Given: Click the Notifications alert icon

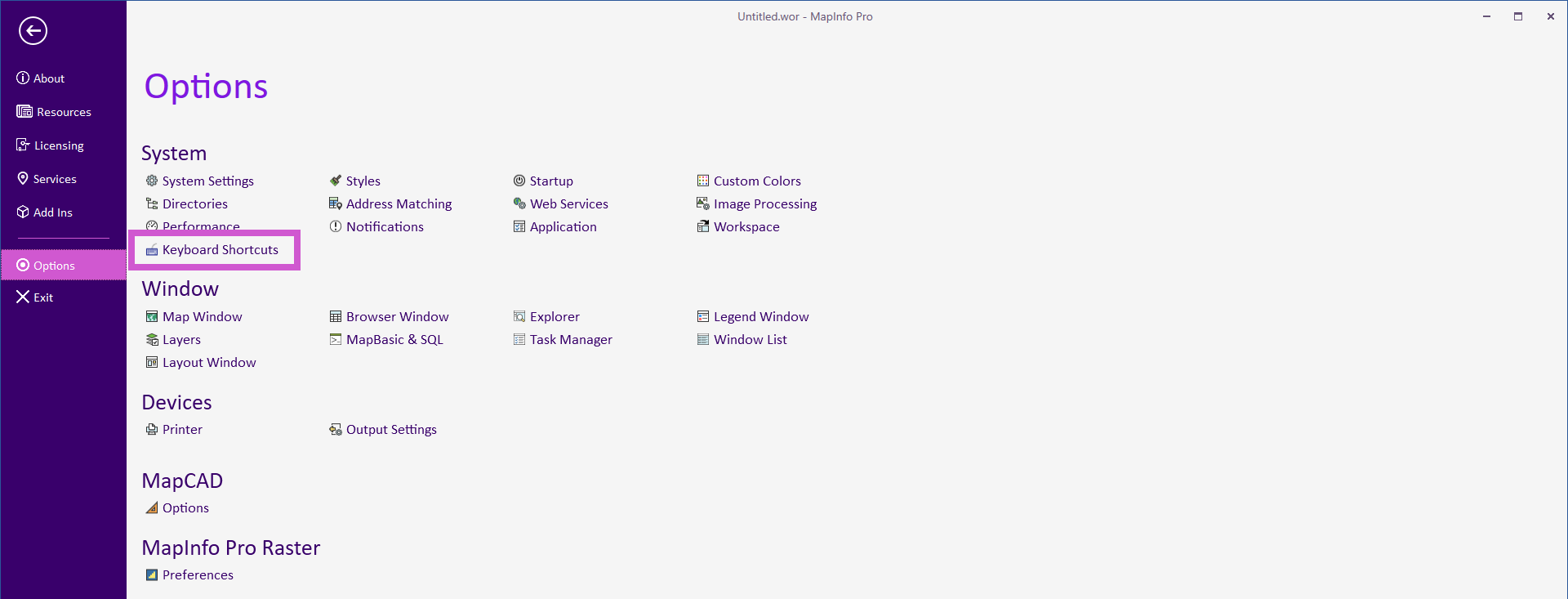Looking at the screenshot, I should coord(336,226).
